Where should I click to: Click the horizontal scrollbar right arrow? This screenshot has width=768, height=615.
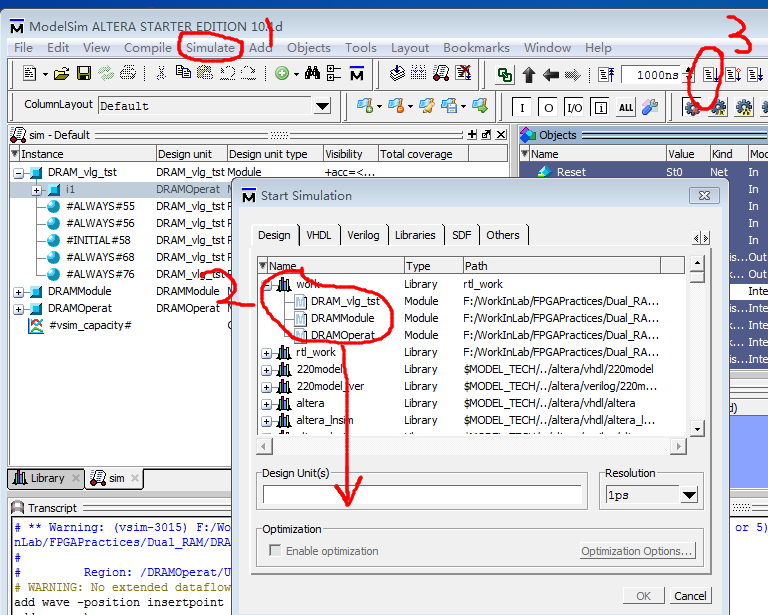pos(678,446)
